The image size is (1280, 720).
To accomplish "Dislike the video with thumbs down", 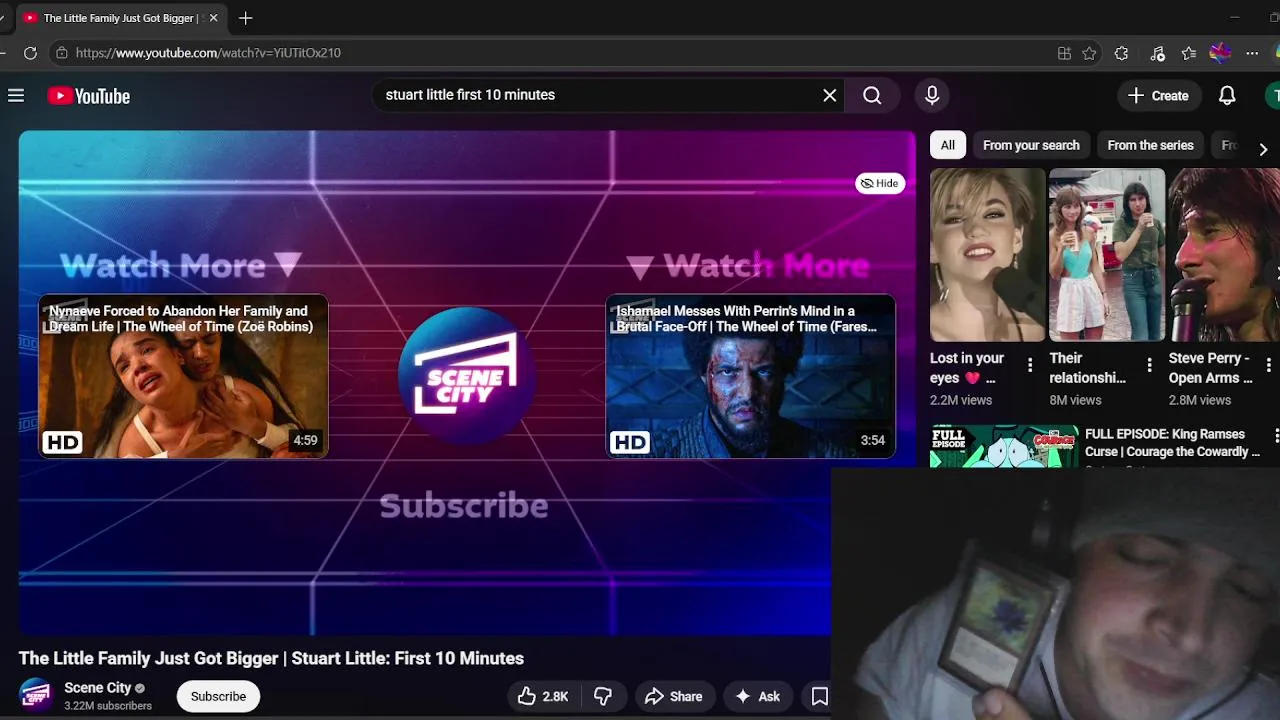I will pos(603,696).
